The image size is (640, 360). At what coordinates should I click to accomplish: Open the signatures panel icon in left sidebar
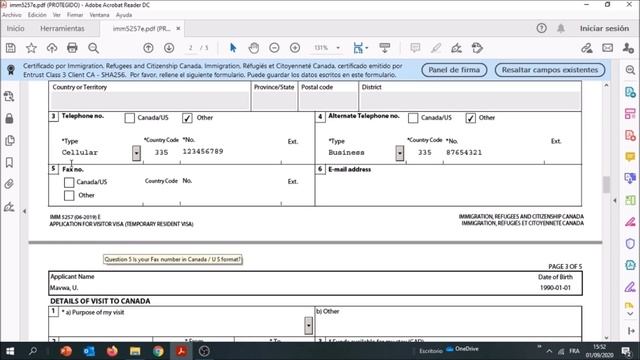[x=9, y=207]
